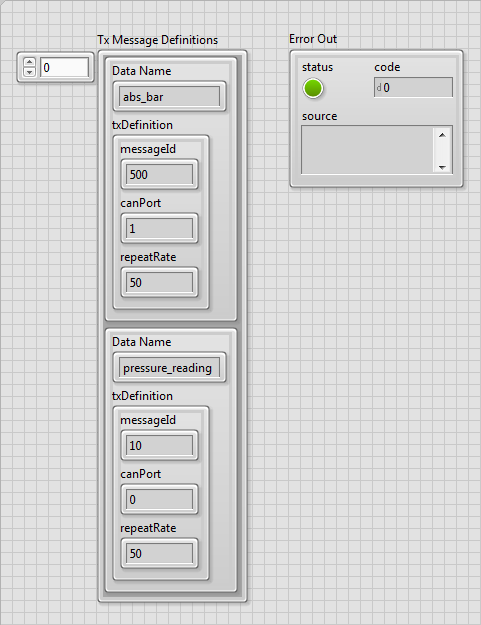This screenshot has width=481, height=625.
Task: Select the messageId field showing 10
Action: pyautogui.click(x=159, y=445)
